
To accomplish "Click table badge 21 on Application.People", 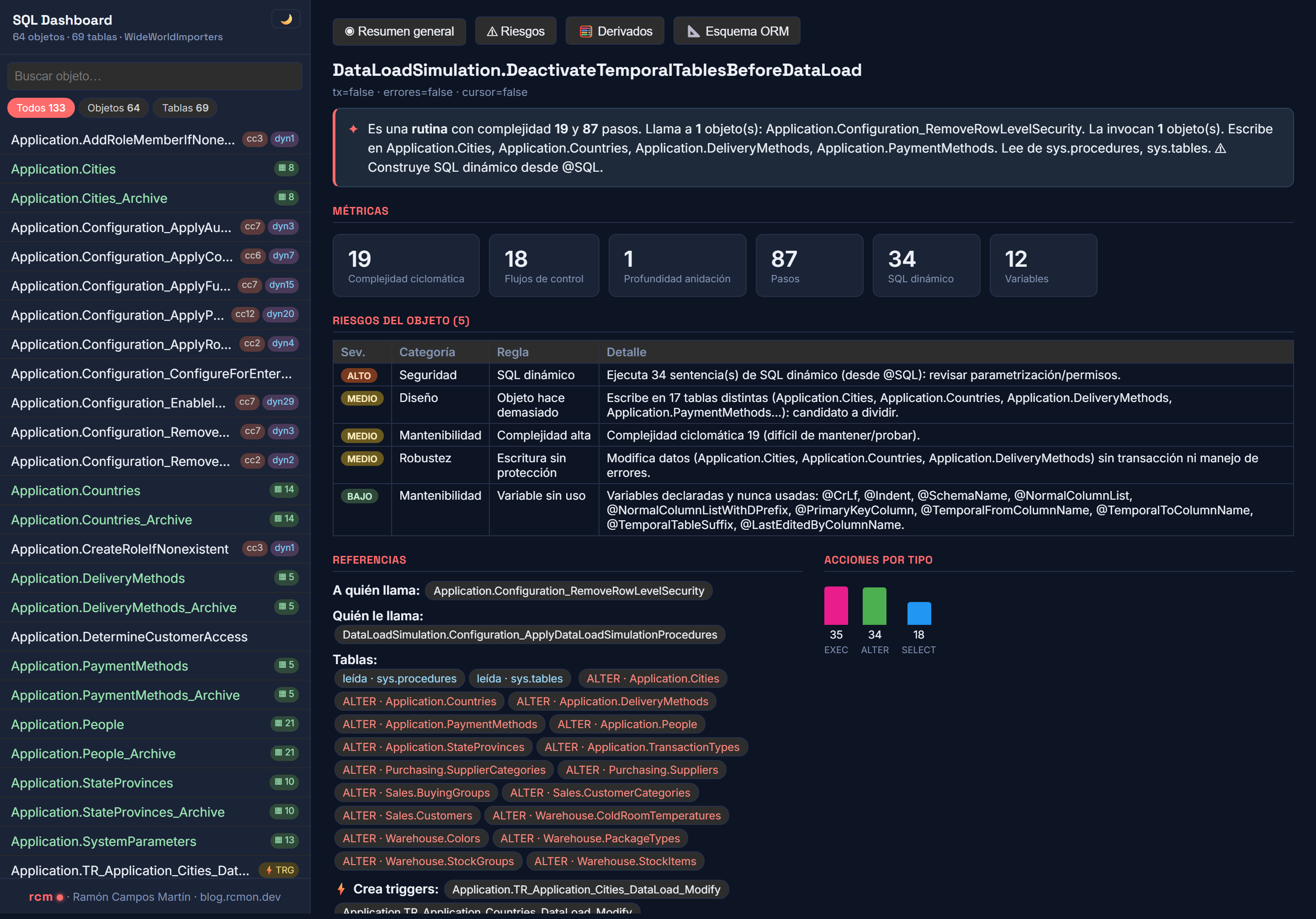I will (x=284, y=723).
